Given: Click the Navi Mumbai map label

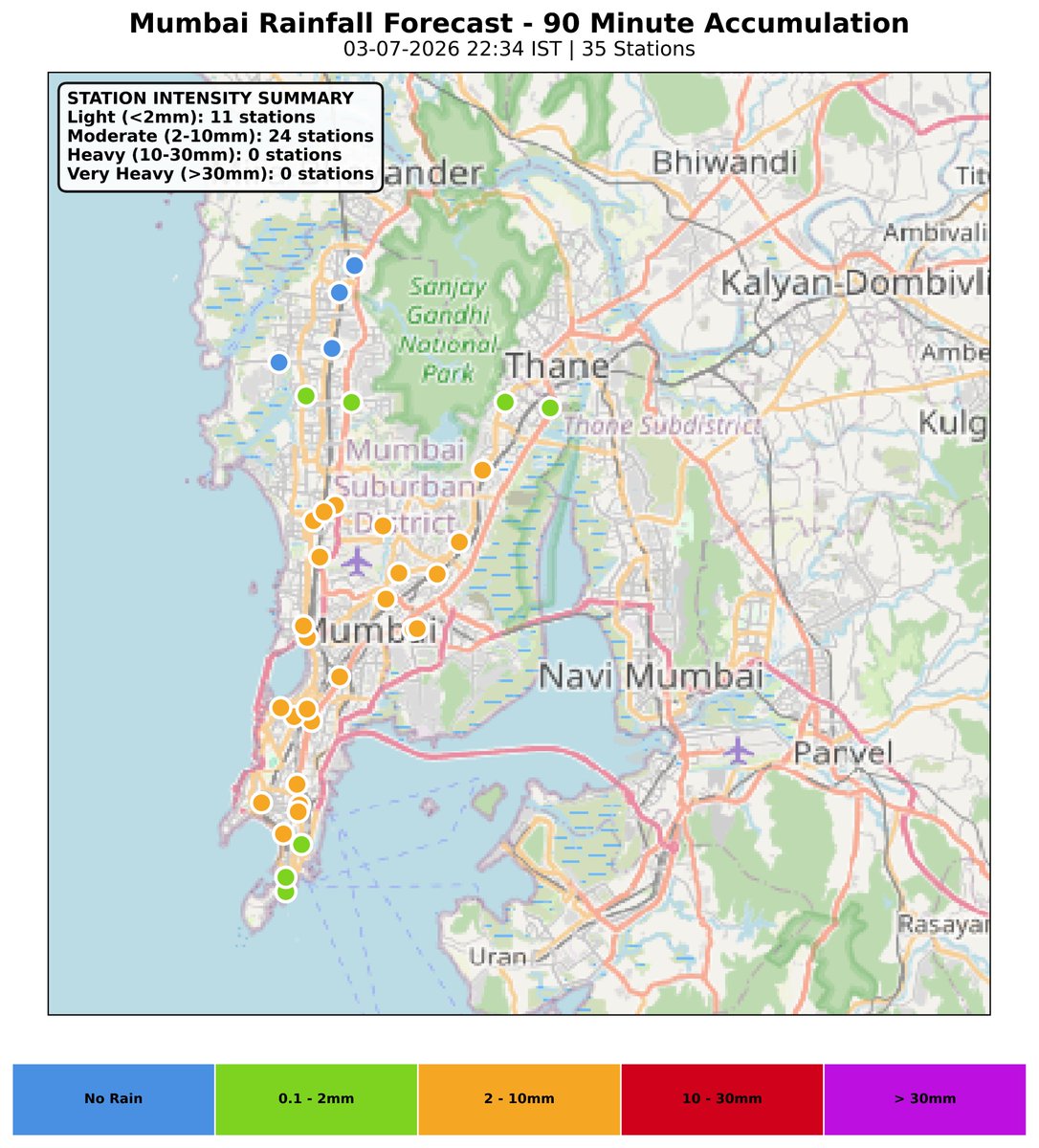Looking at the screenshot, I should click(x=652, y=676).
